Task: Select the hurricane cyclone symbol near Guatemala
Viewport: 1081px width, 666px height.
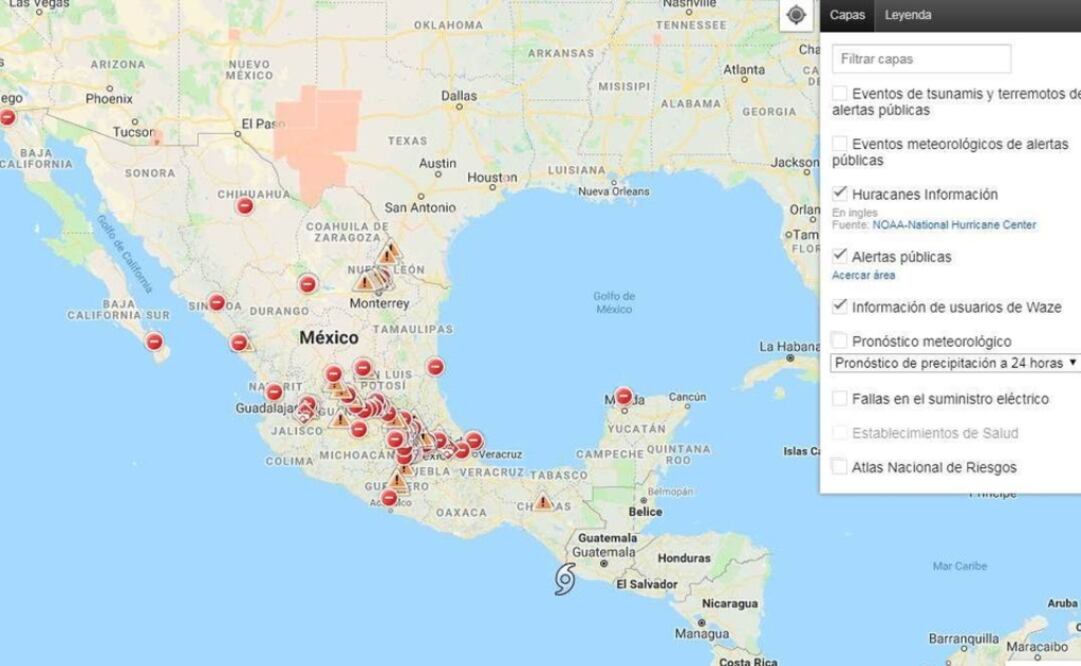Action: [x=565, y=578]
